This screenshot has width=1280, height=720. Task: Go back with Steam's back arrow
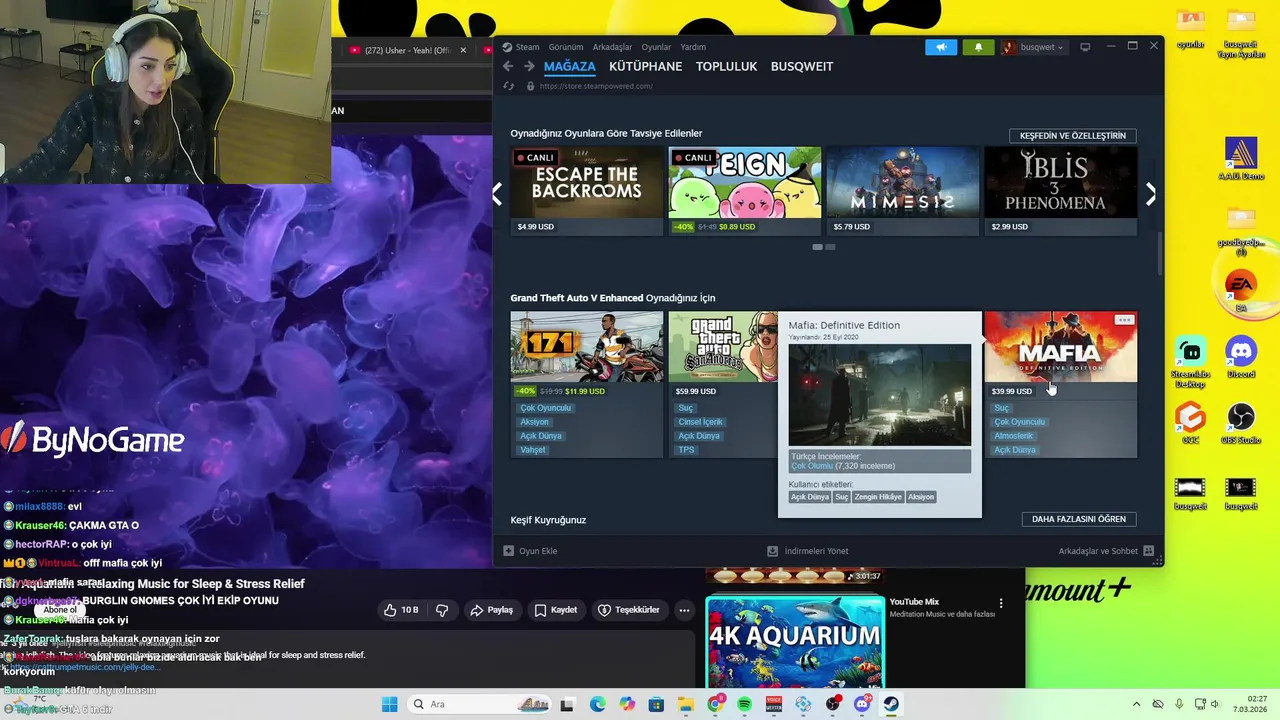point(508,66)
